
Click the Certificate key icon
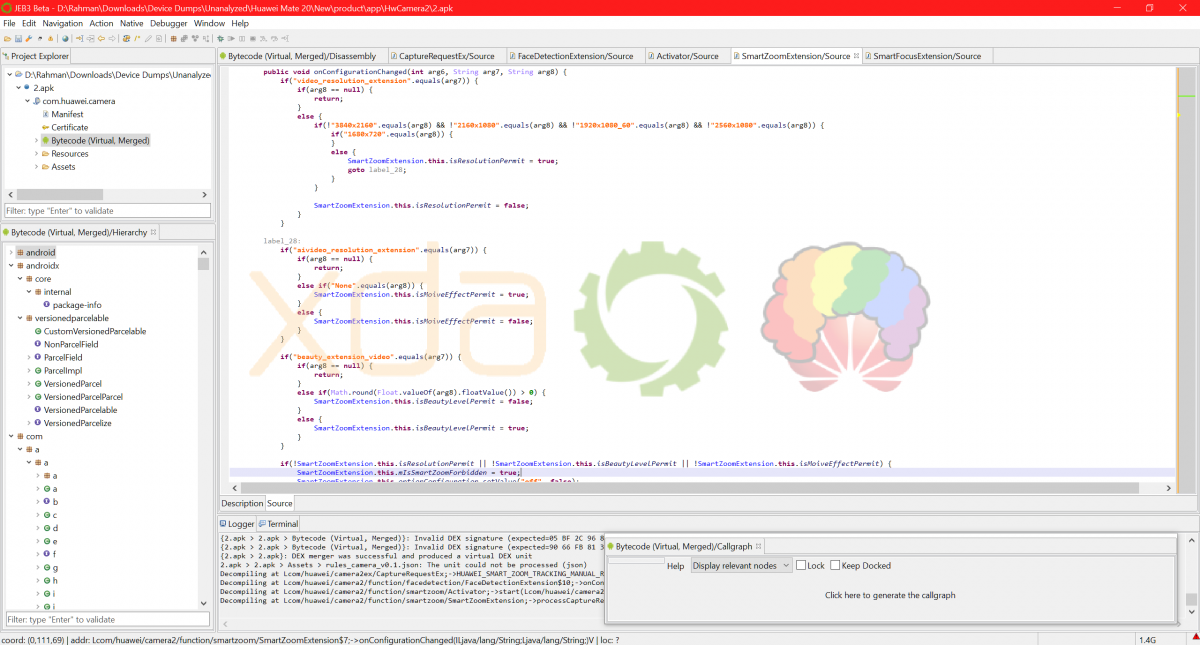point(45,127)
